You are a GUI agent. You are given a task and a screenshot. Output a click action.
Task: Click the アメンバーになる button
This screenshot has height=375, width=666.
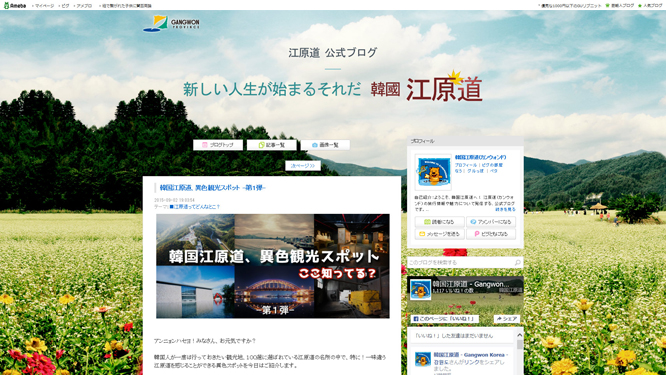click(x=491, y=222)
